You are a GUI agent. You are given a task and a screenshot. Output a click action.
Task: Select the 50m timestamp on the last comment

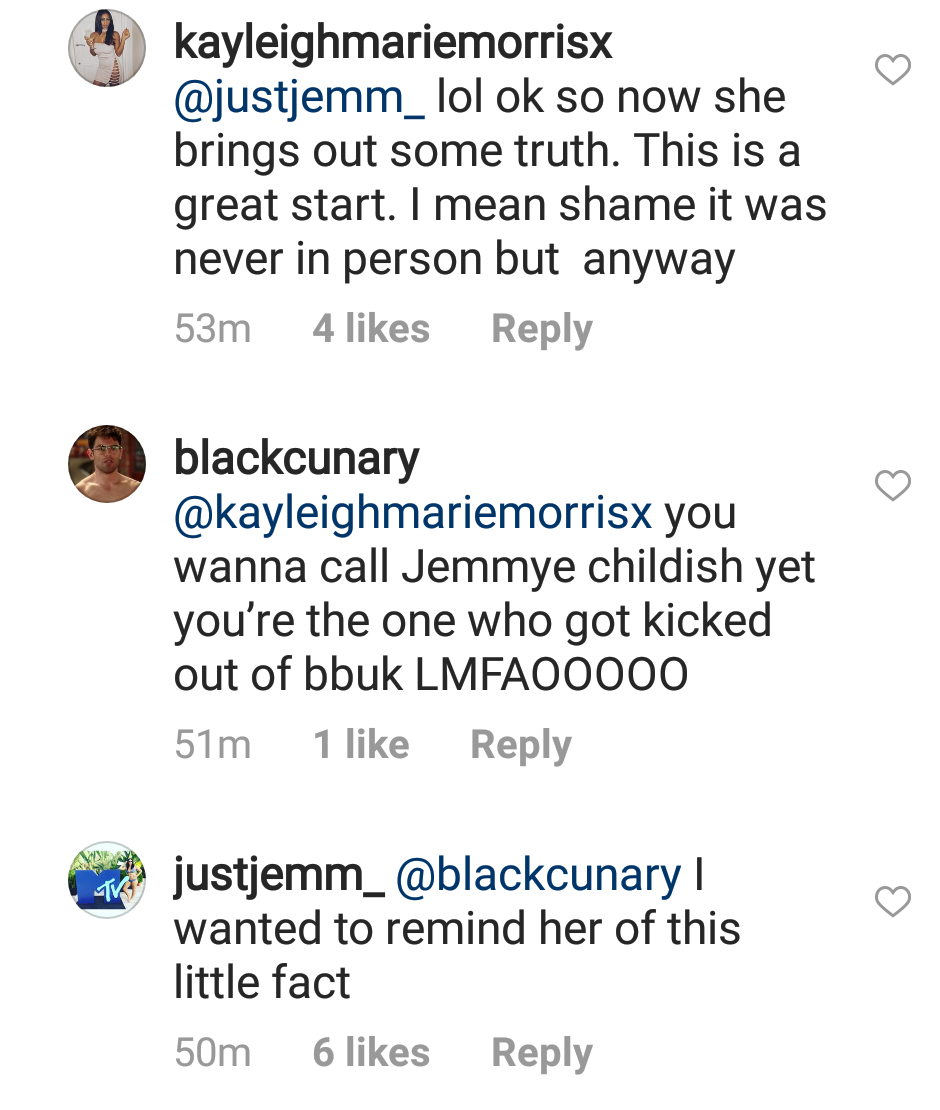(213, 1053)
